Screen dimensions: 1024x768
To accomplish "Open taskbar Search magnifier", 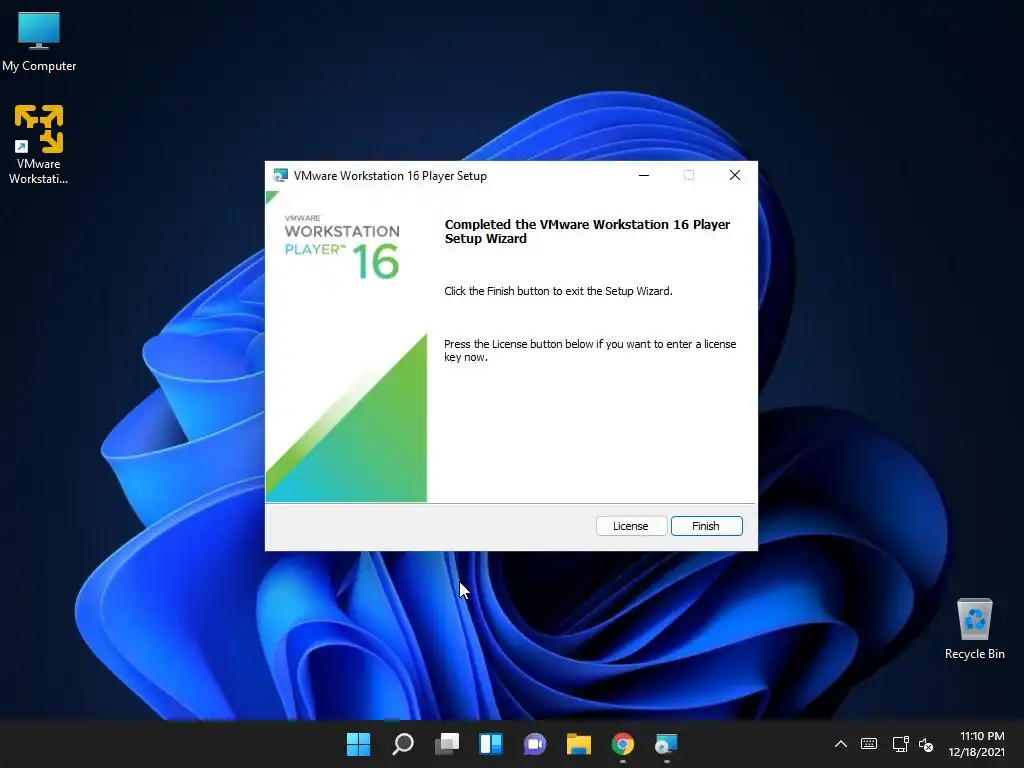I will point(402,744).
